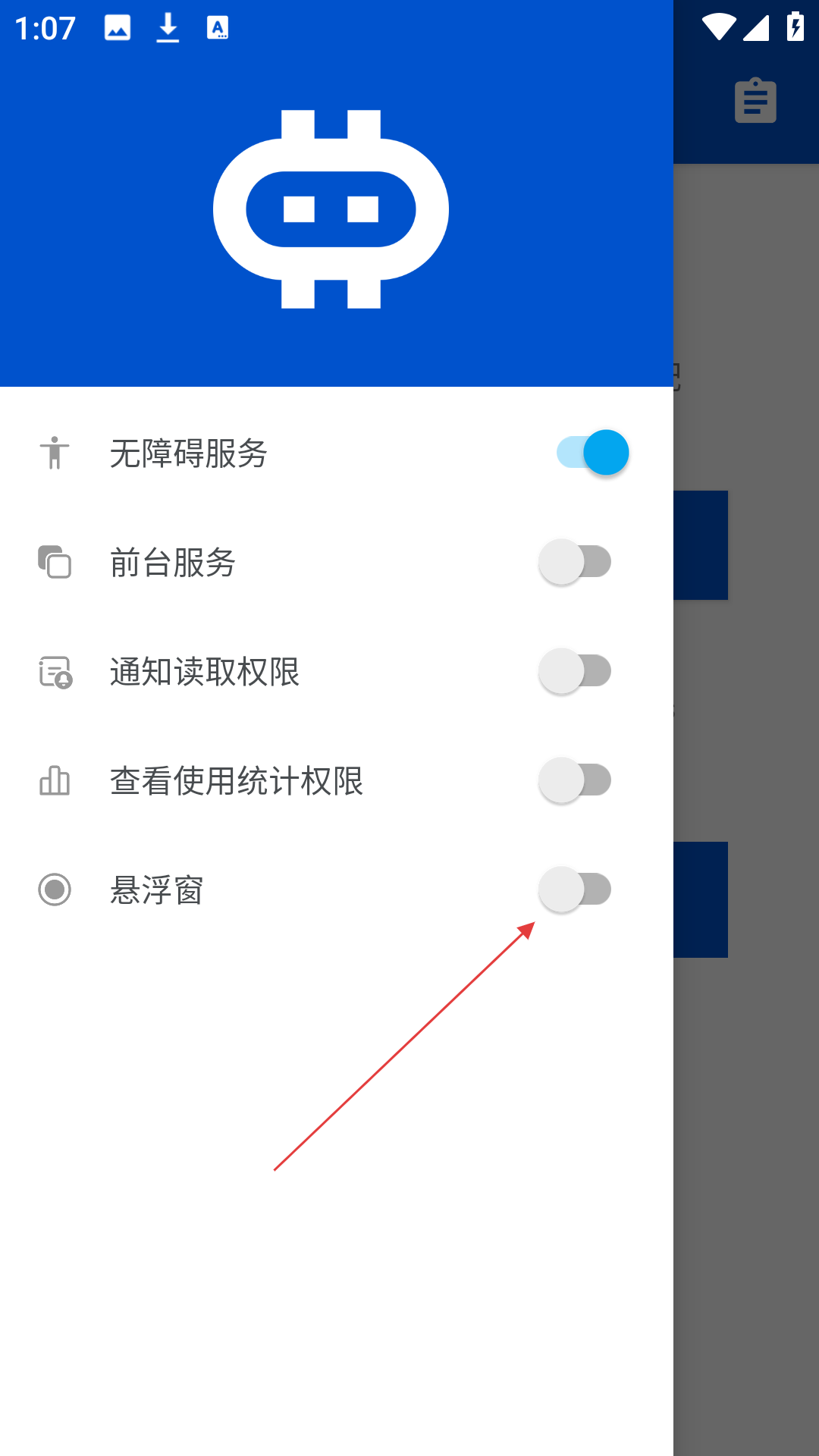This screenshot has height=1456, width=819.
Task: Disable the 无障碍服务 switch
Action: [x=592, y=453]
